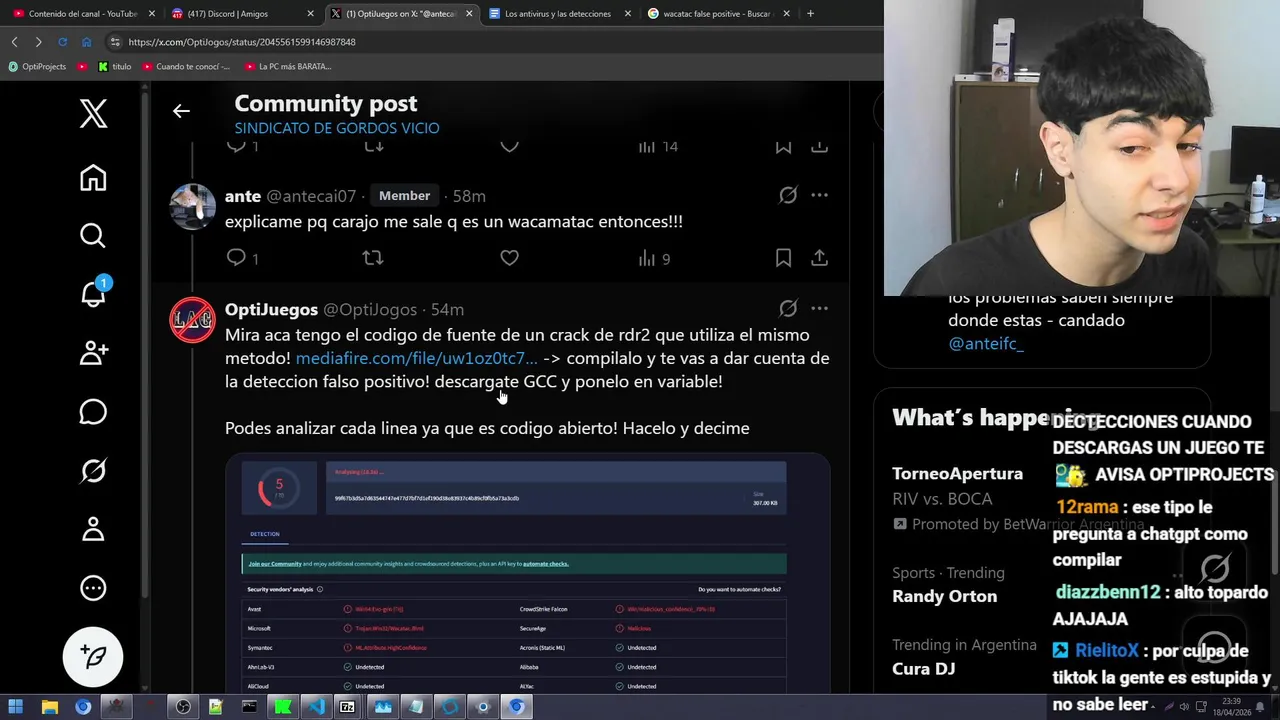Open three-dot menu on ante's post

click(x=819, y=195)
